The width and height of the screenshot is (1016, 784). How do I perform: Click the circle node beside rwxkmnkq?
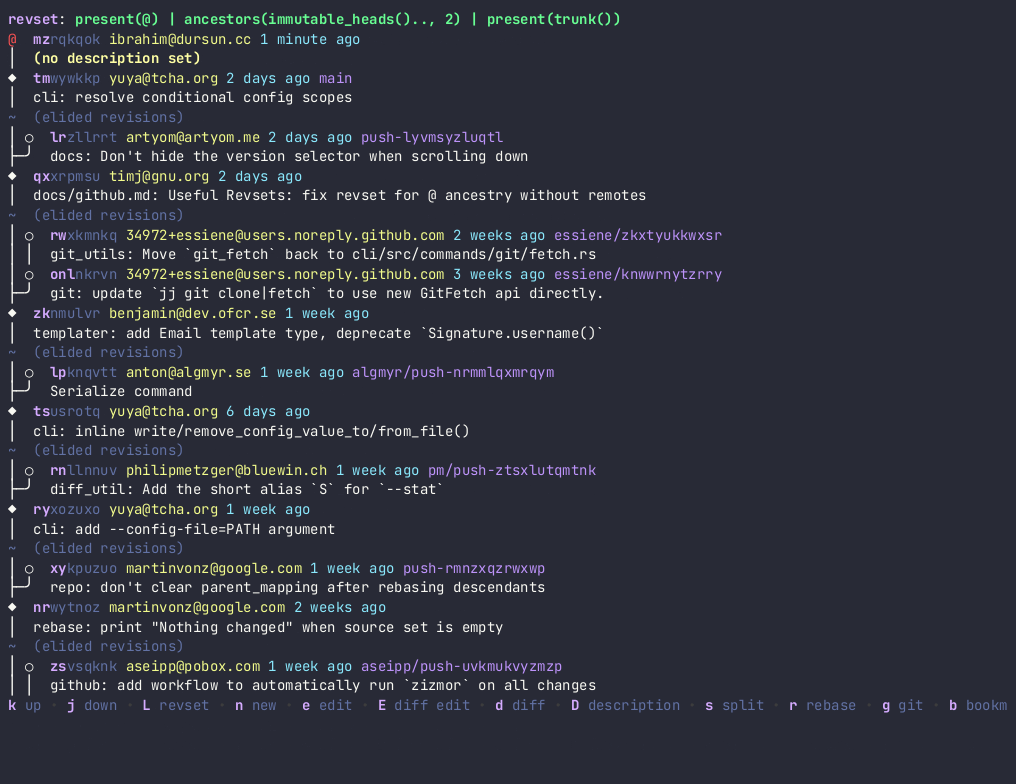pos(29,236)
